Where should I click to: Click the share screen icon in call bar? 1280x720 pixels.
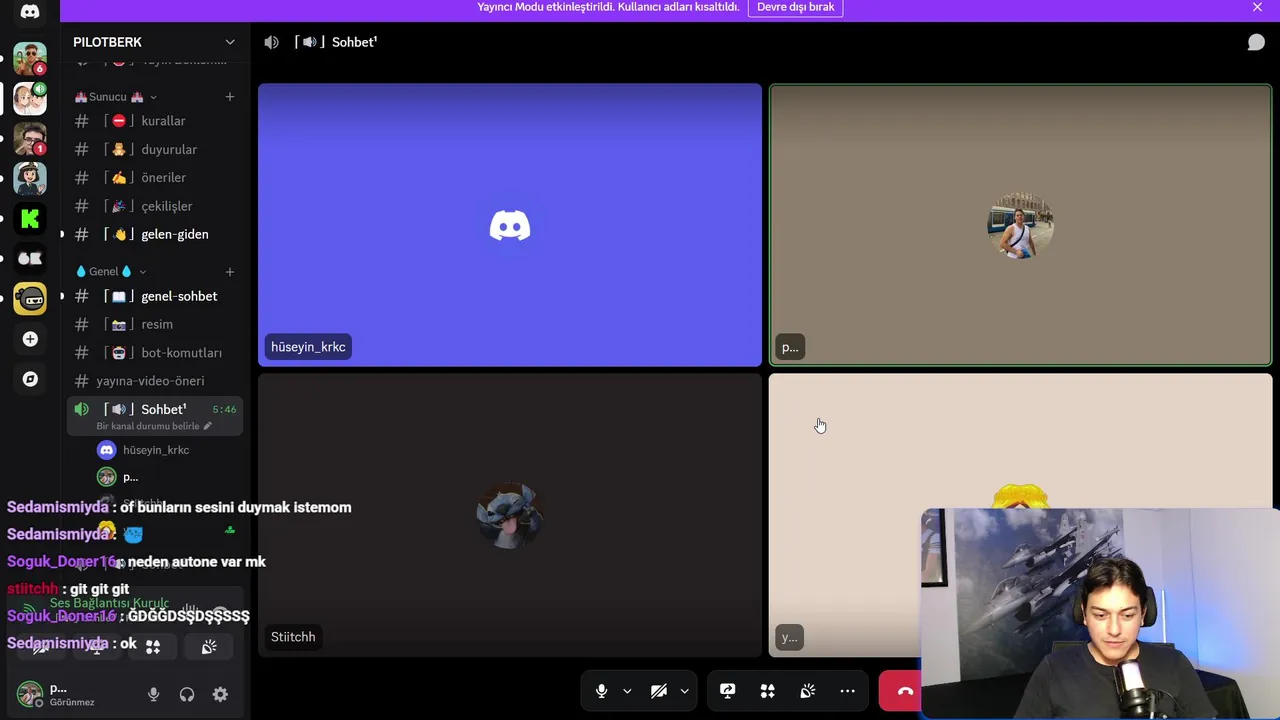[x=728, y=691]
